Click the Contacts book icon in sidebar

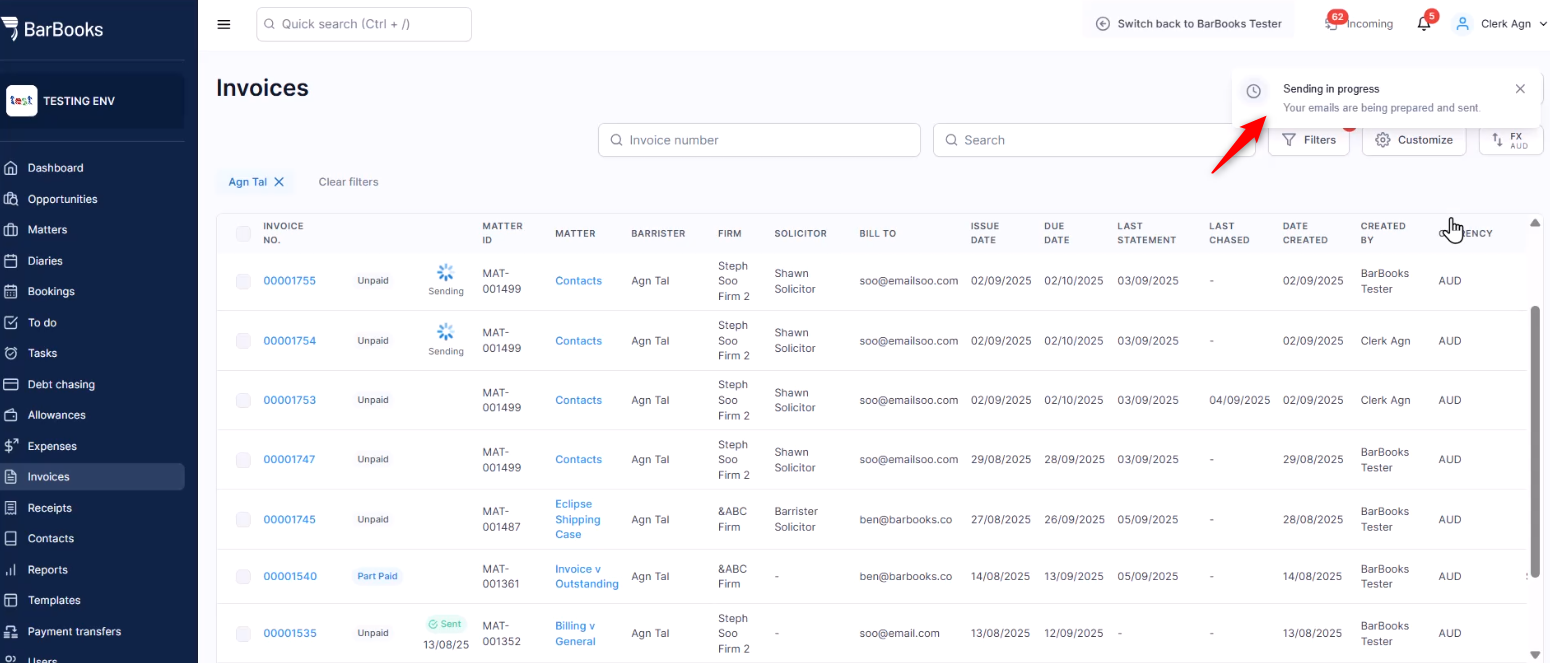tap(11, 538)
